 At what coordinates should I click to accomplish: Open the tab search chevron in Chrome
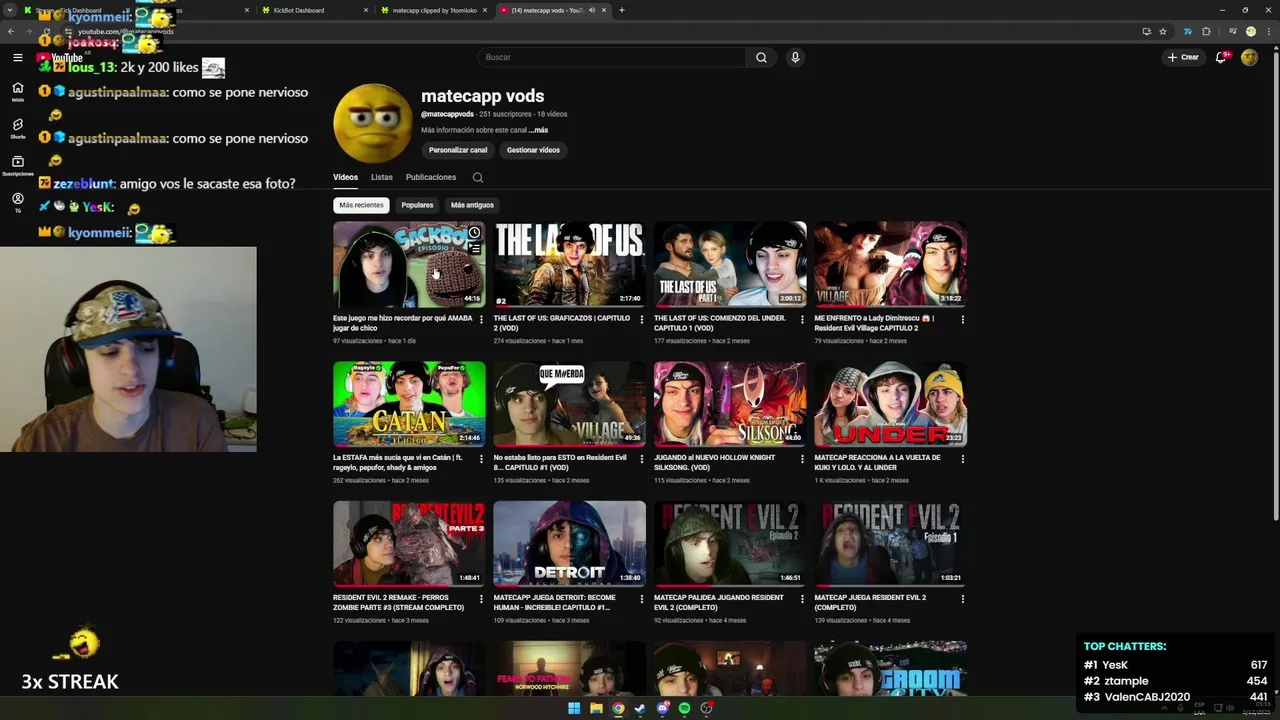pyautogui.click(x=11, y=10)
